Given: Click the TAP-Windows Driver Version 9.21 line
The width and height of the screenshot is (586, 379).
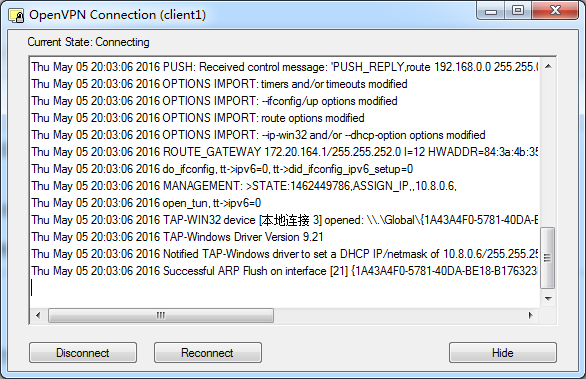Looking at the screenshot, I should coord(177,237).
